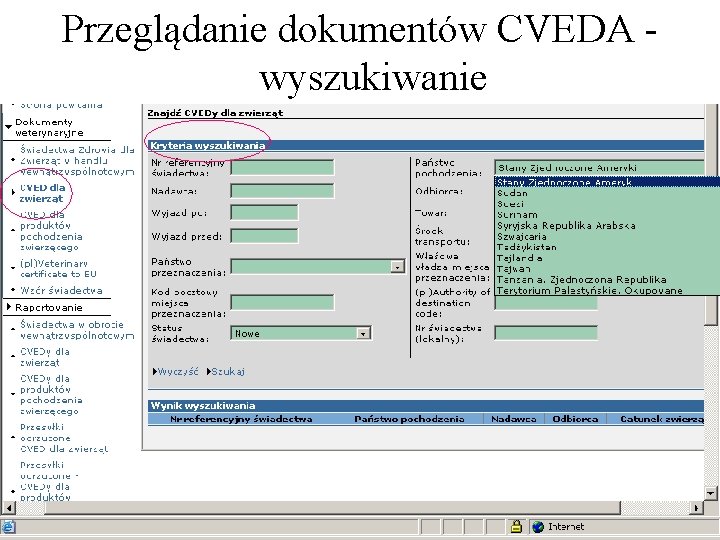The height and width of the screenshot is (540, 720).
Task: Open the Państwo przeznaczenia dropdown
Action: [x=397, y=266]
